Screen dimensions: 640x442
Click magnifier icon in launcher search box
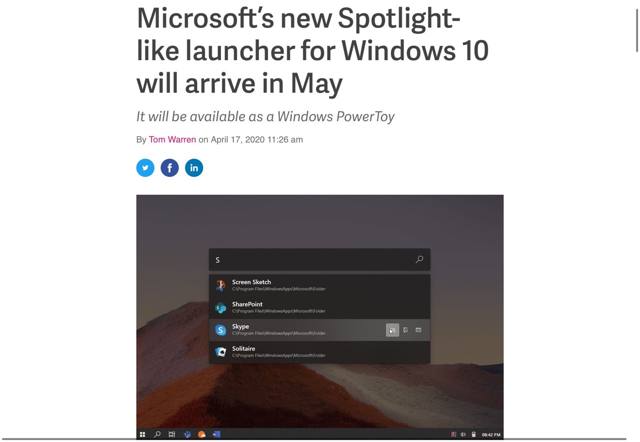419,260
